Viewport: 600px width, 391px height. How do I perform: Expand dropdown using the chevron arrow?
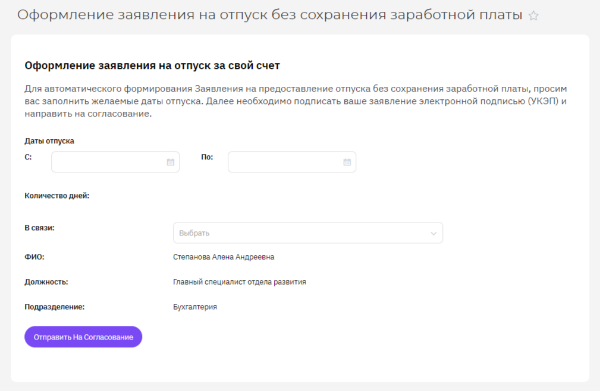tap(433, 233)
